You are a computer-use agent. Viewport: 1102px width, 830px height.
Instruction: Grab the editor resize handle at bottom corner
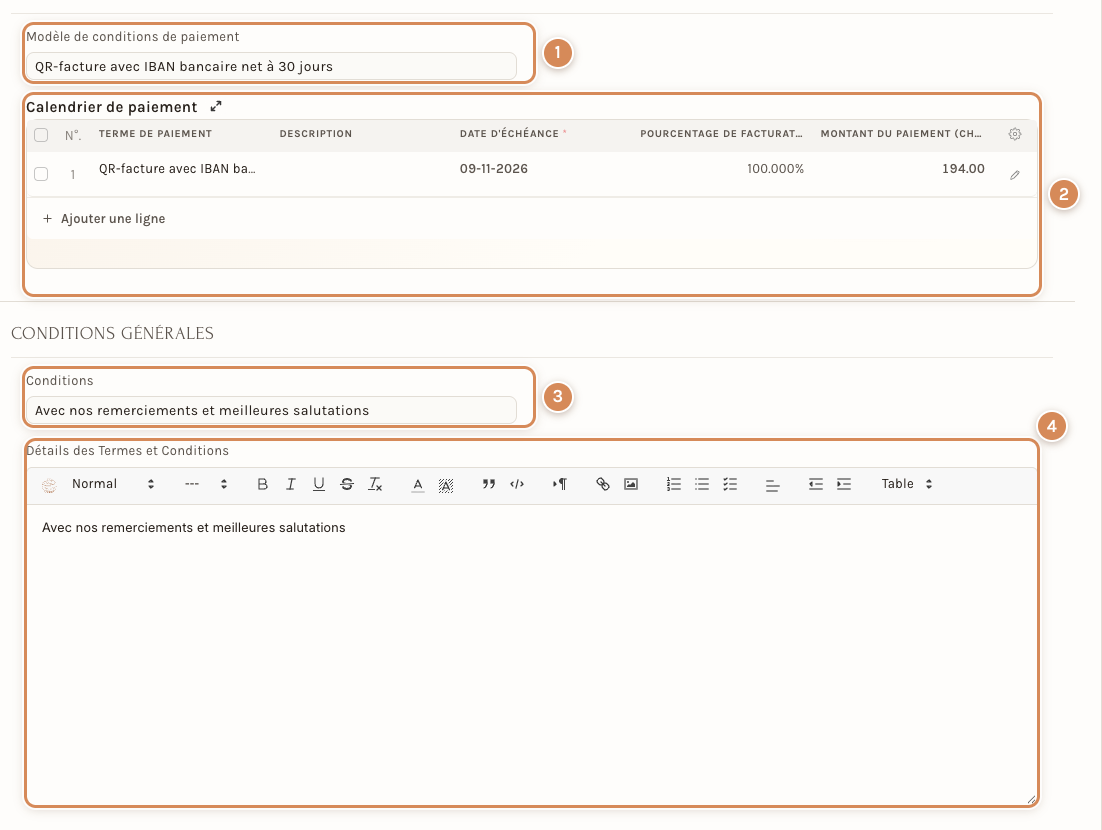[x=1031, y=799]
